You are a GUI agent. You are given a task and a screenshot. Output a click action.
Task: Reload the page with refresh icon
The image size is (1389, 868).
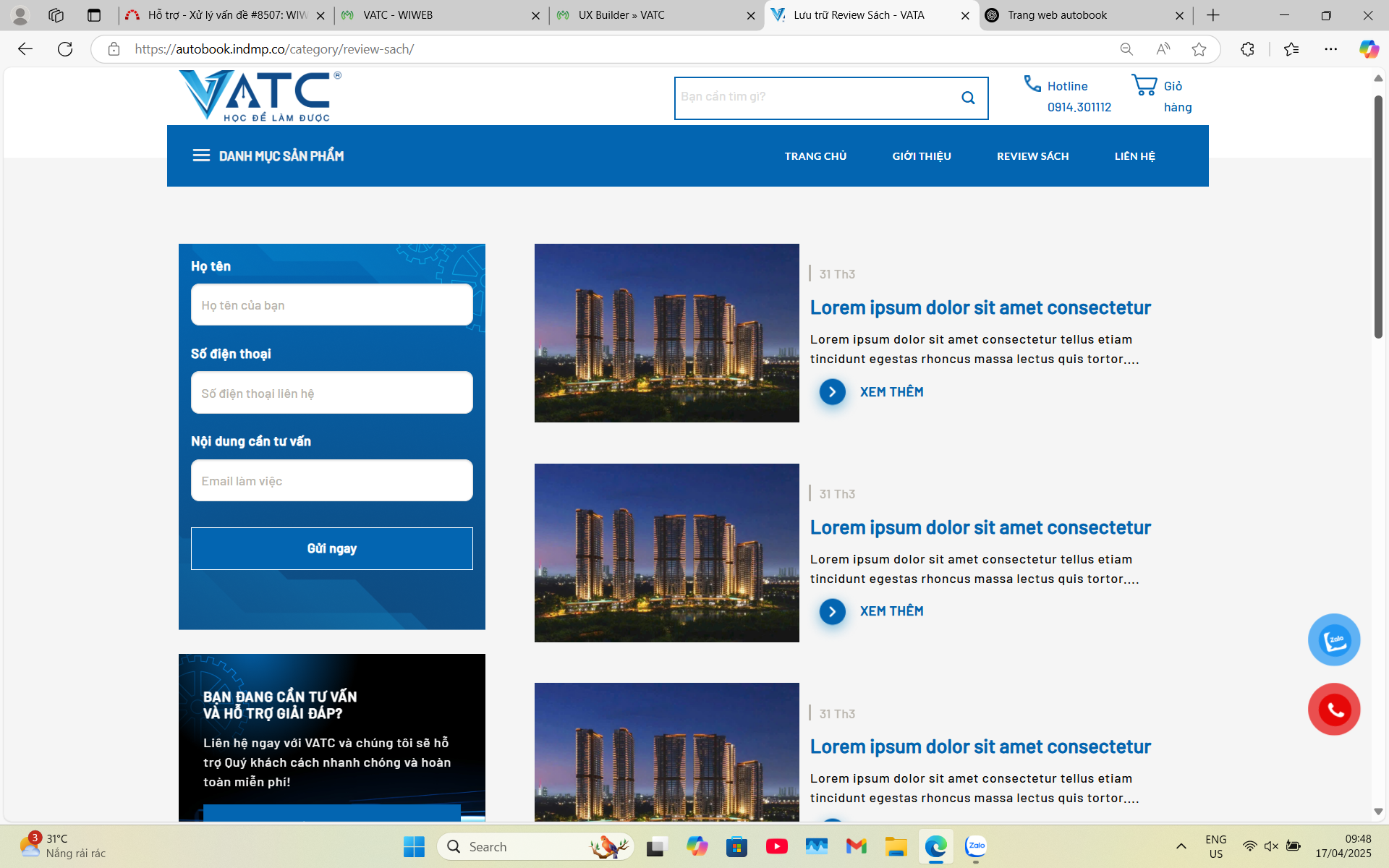click(65, 49)
